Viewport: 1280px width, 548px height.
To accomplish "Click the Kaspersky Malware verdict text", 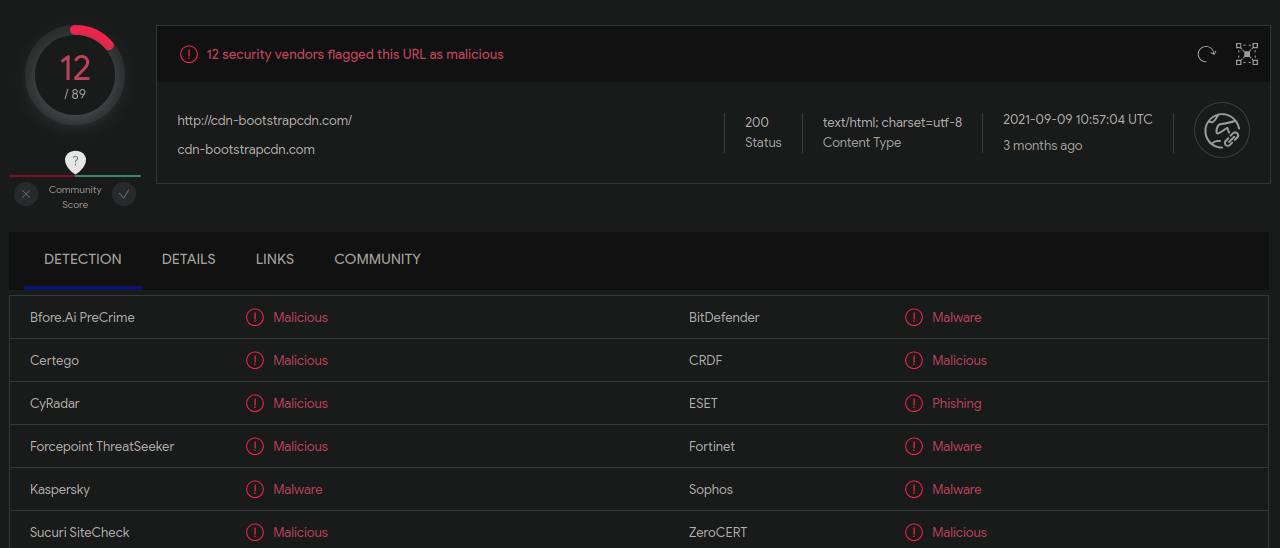I will click(298, 489).
